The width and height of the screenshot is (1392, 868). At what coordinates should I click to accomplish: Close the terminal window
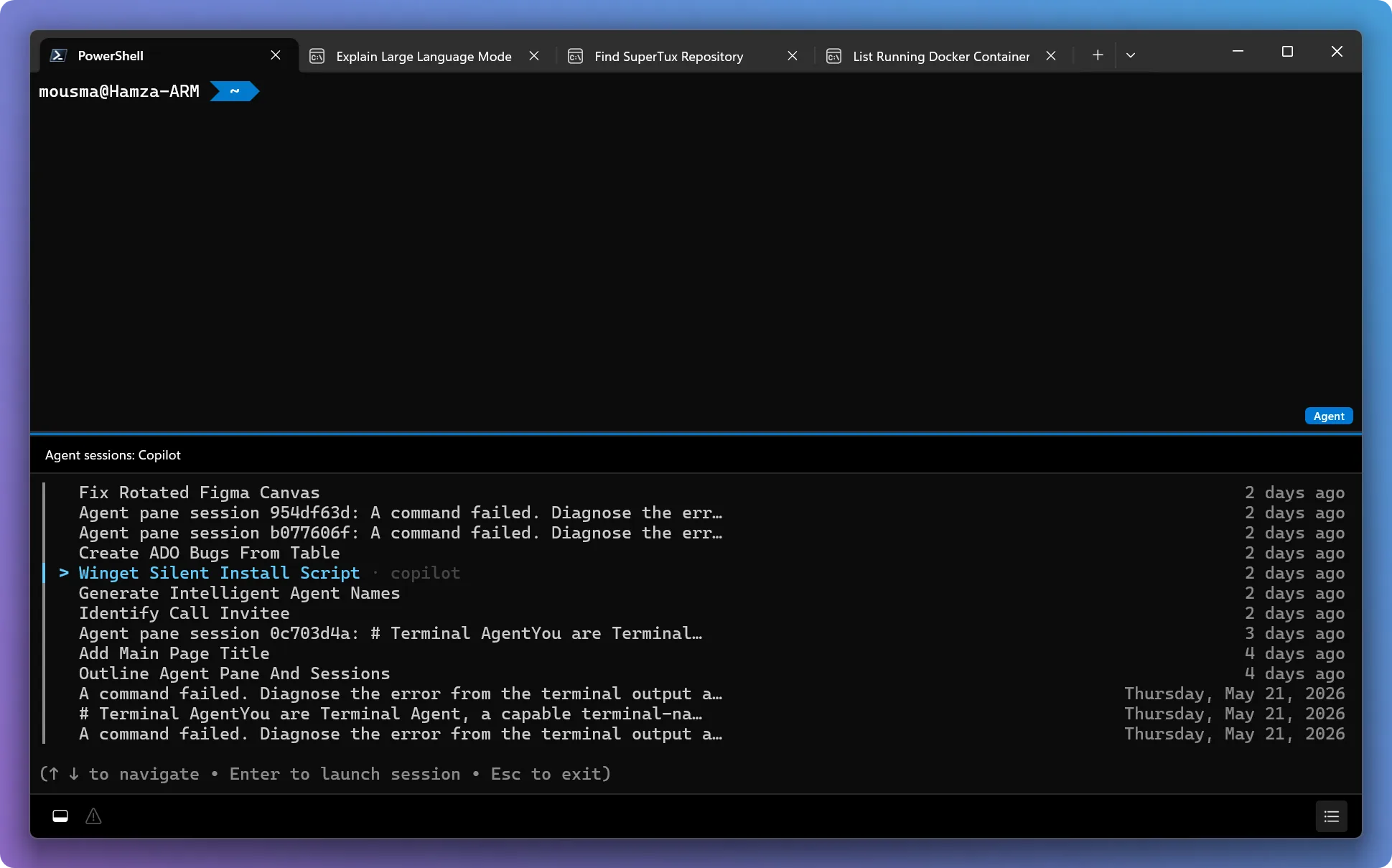tap(1337, 52)
